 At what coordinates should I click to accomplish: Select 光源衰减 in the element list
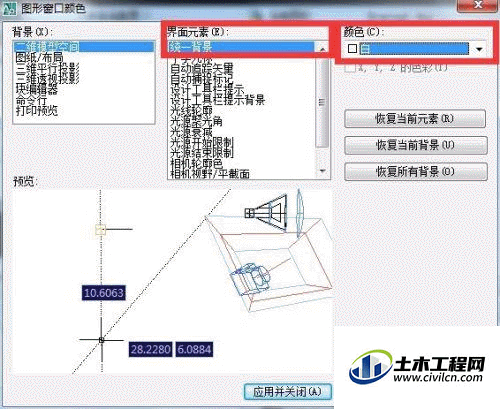[x=241, y=132]
